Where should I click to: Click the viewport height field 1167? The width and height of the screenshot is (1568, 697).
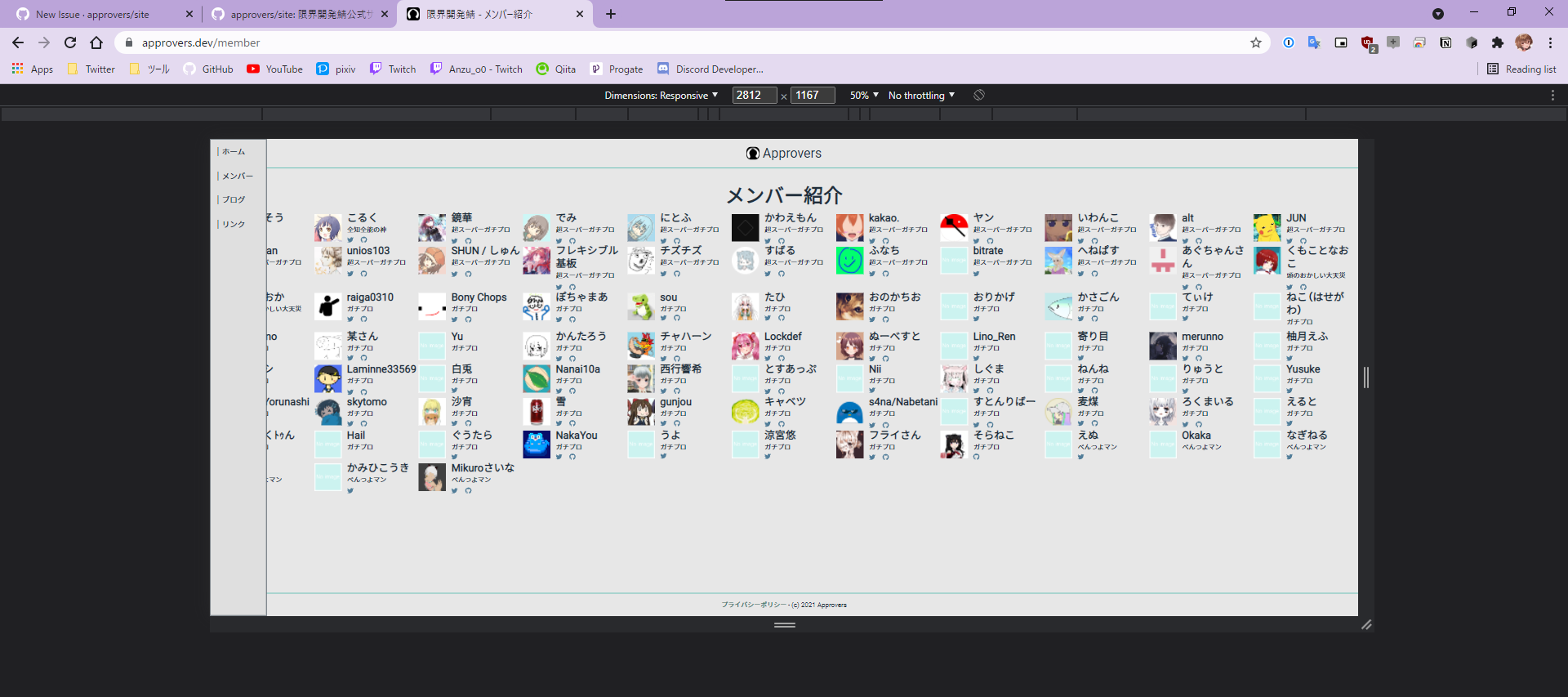[x=813, y=95]
